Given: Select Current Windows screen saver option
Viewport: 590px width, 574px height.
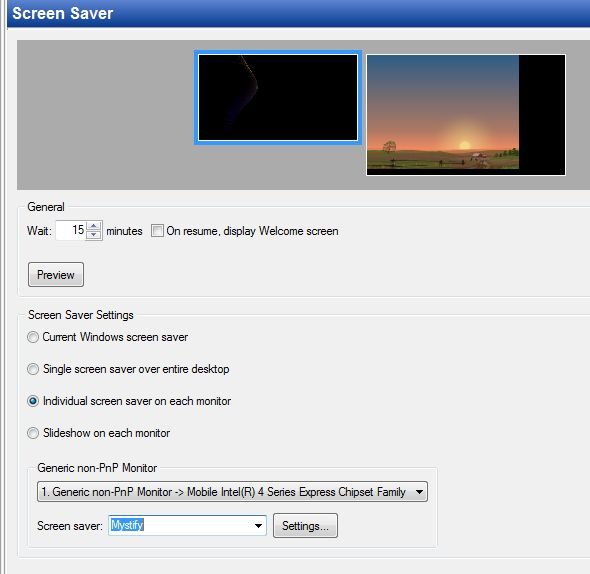Looking at the screenshot, I should tap(33, 337).
